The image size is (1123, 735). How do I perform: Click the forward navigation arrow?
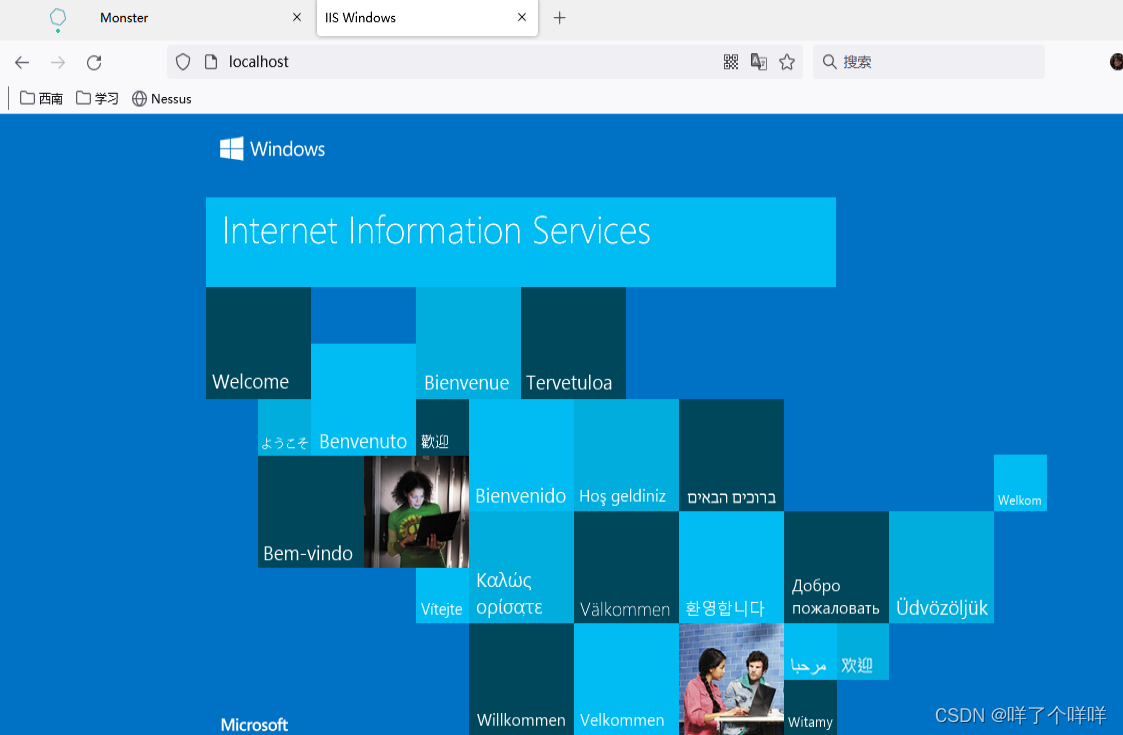[58, 62]
